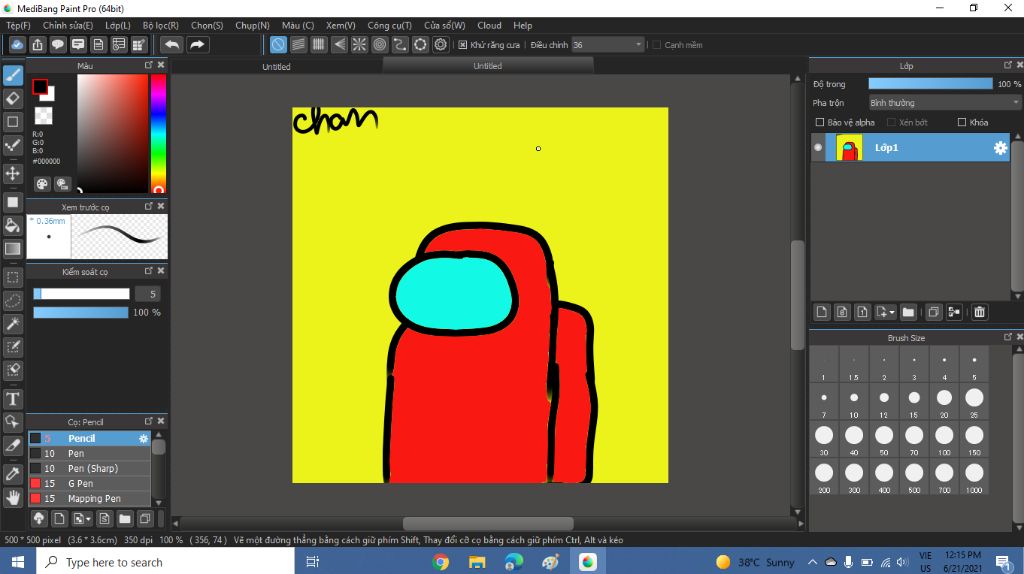1024x574 pixels.
Task: Choose the G Pen brush
Action: [x=89, y=483]
